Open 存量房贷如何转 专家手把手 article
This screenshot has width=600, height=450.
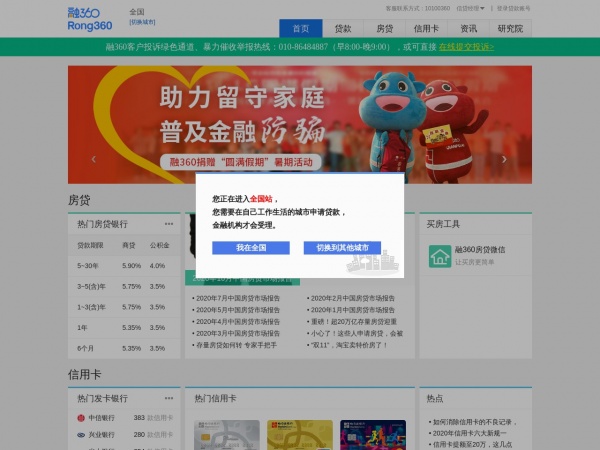(236, 345)
